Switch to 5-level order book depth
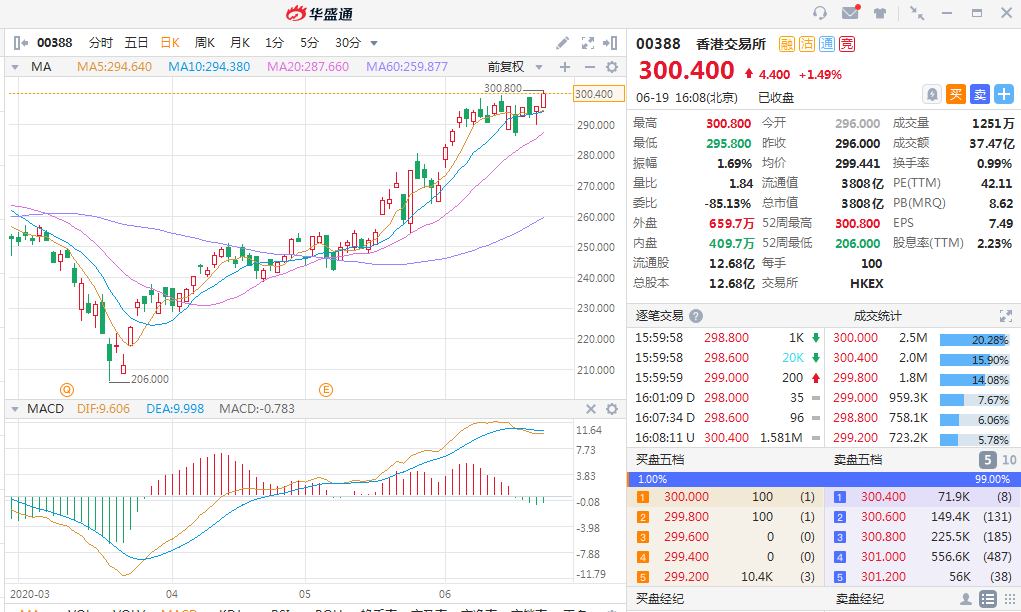Viewport: 1021px width, 612px height. (987, 460)
